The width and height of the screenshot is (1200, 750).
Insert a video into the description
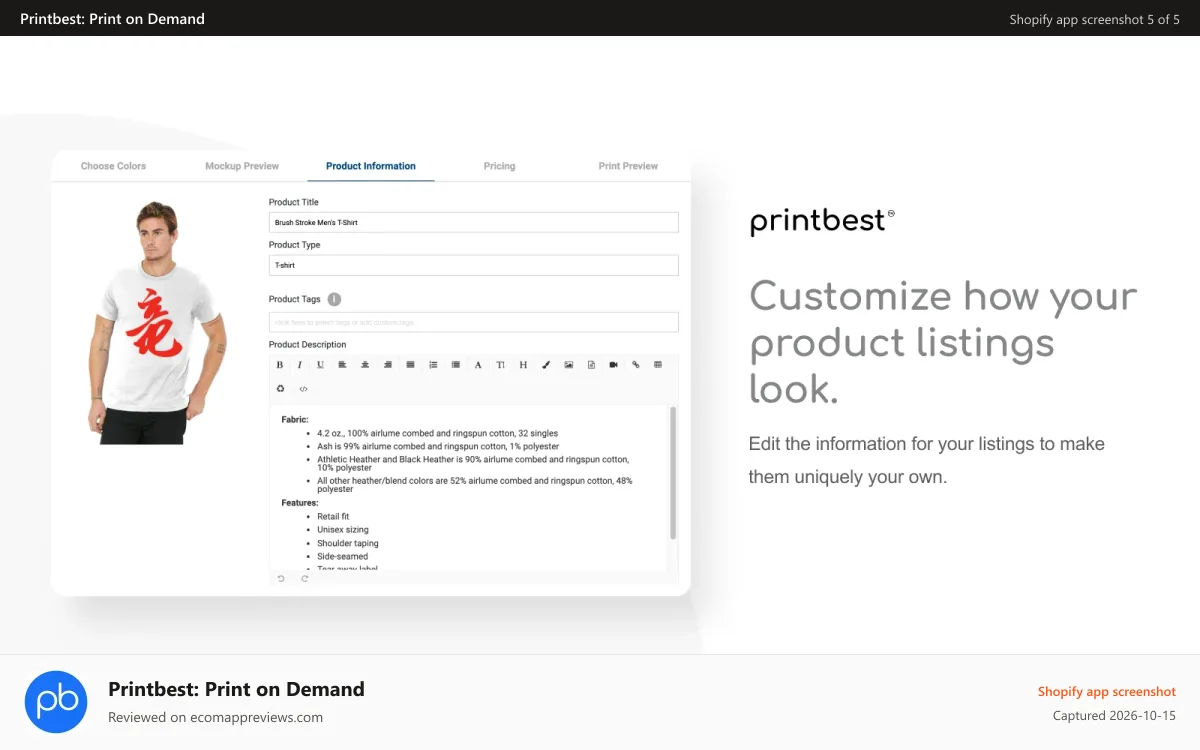pos(613,365)
